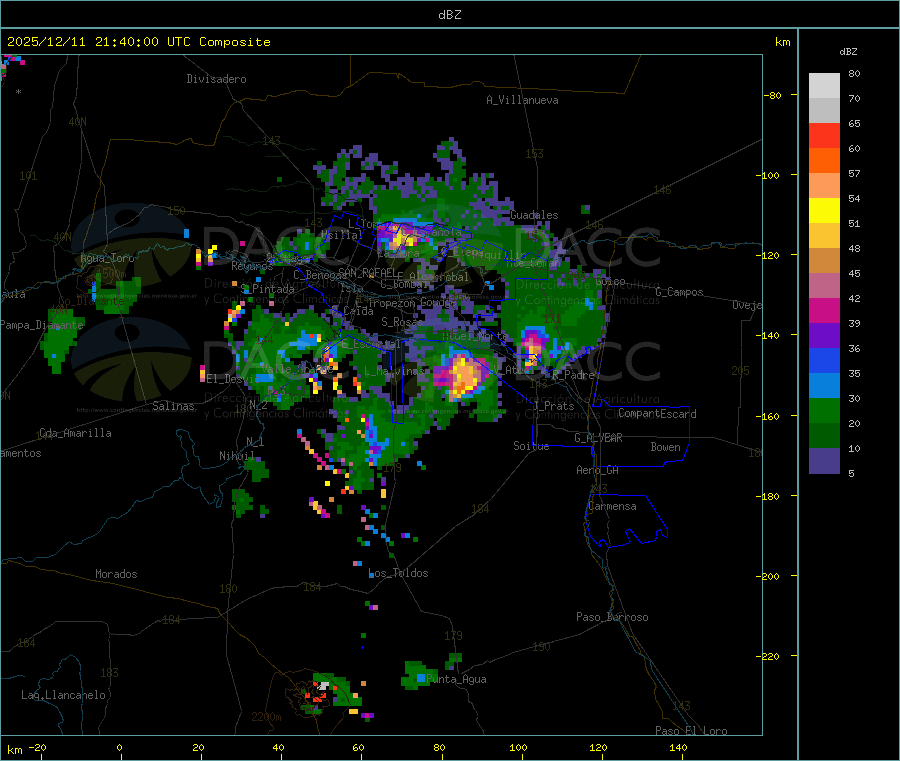900x761 pixels.
Task: Click the R_Padre location label
Action: [x=573, y=375]
